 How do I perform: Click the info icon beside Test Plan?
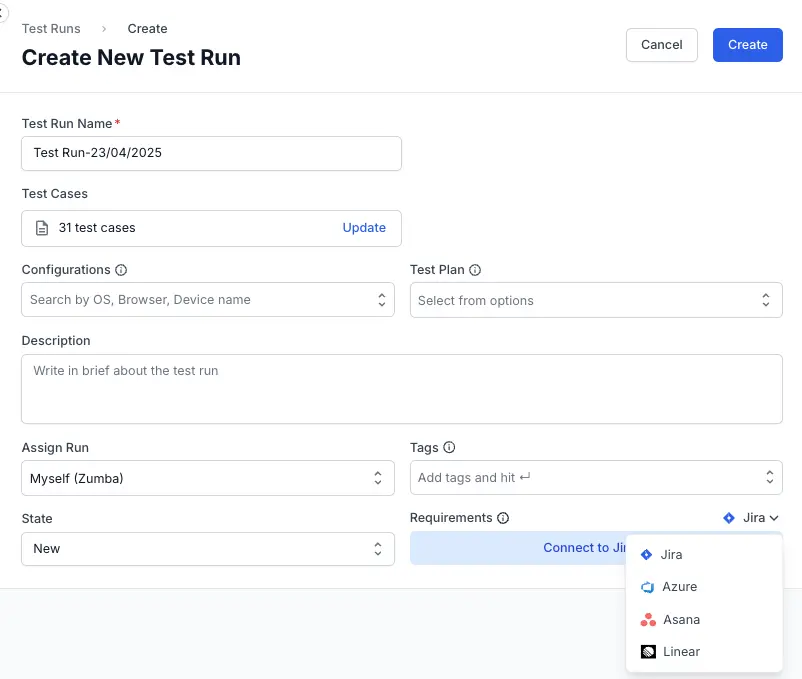click(x=475, y=270)
